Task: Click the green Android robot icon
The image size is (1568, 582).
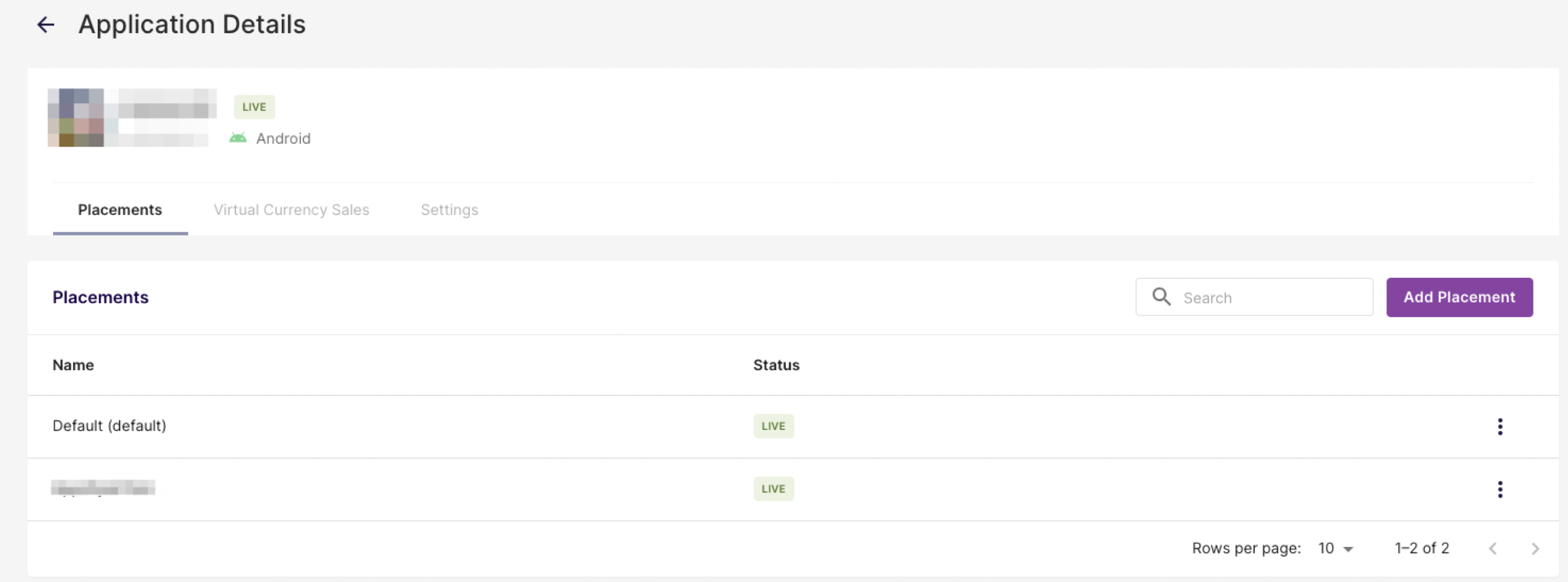Action: click(x=238, y=138)
